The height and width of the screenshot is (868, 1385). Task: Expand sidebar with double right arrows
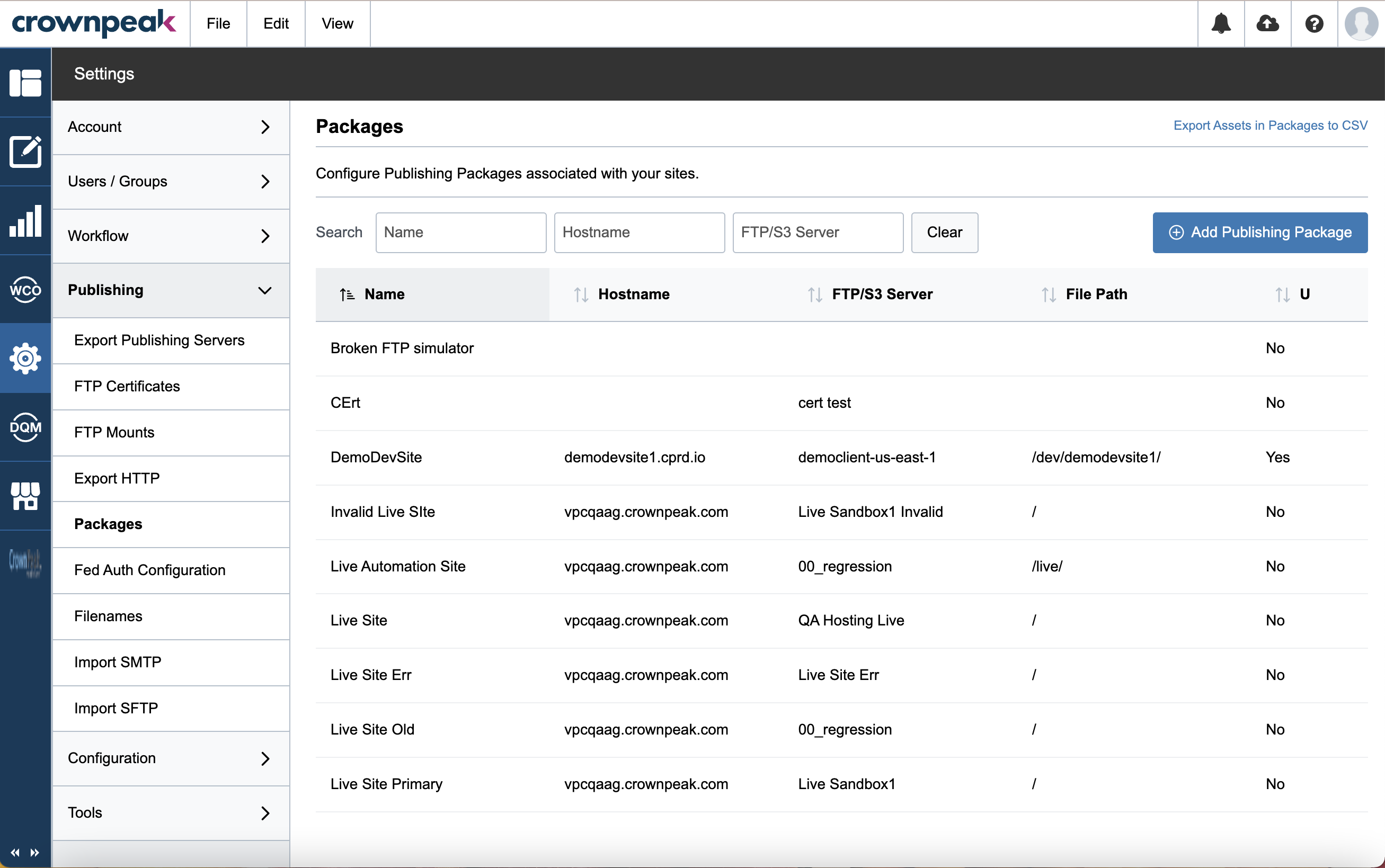[x=34, y=853]
